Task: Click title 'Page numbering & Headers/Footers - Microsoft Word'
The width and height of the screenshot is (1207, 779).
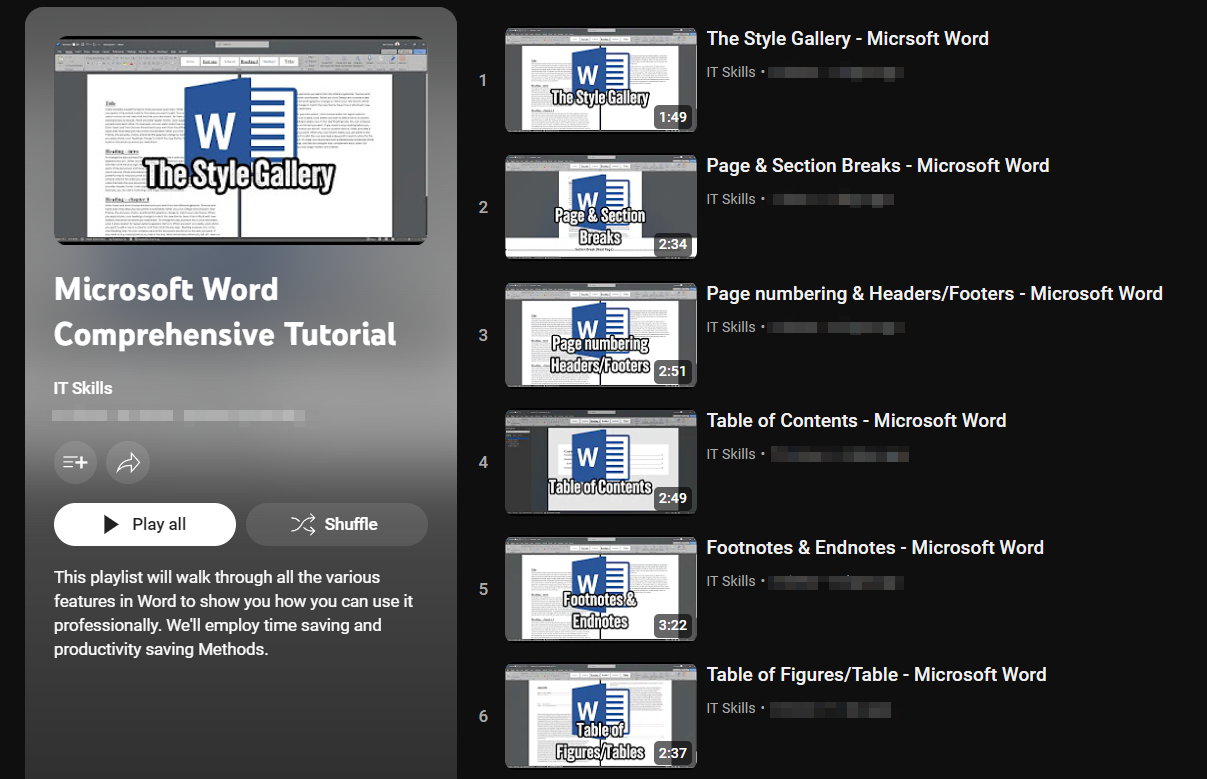Action: click(934, 294)
